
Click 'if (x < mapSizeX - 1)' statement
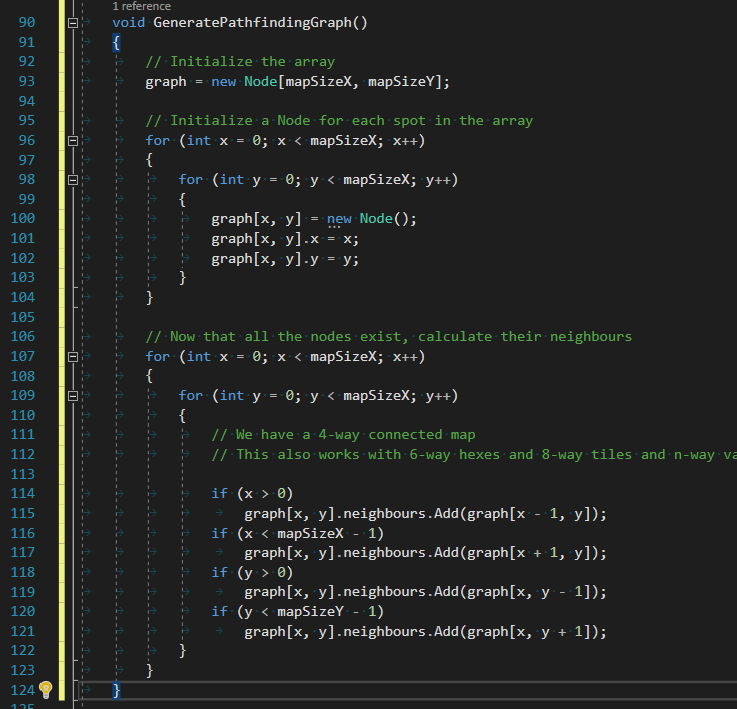point(298,533)
